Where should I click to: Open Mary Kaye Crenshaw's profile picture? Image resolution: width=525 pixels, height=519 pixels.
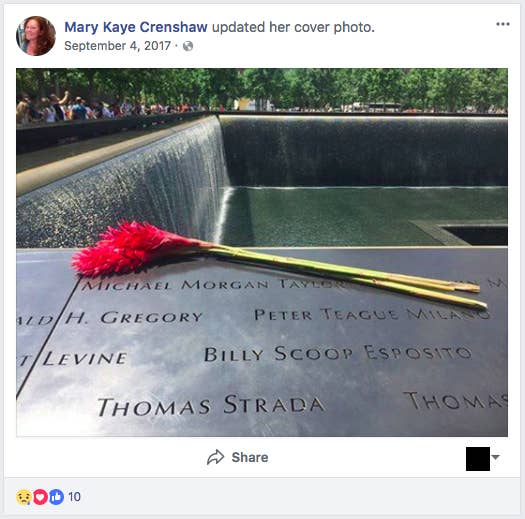36,36
